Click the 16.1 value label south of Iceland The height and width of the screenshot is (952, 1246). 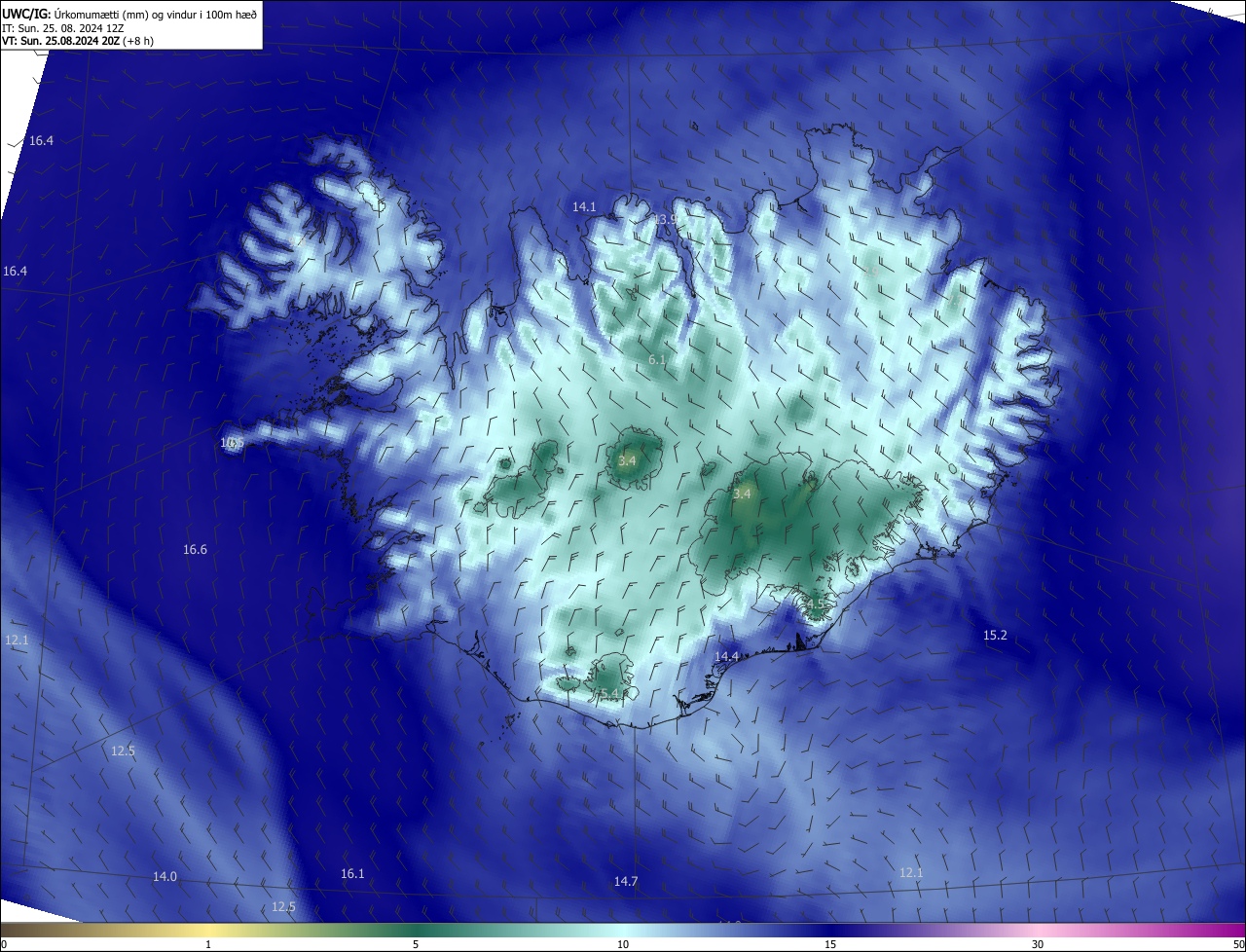pyautogui.click(x=352, y=874)
